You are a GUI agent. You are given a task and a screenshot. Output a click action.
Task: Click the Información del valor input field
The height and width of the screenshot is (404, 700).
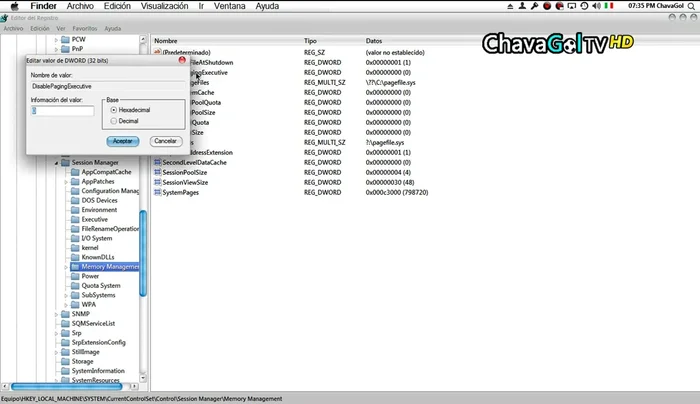(62, 111)
